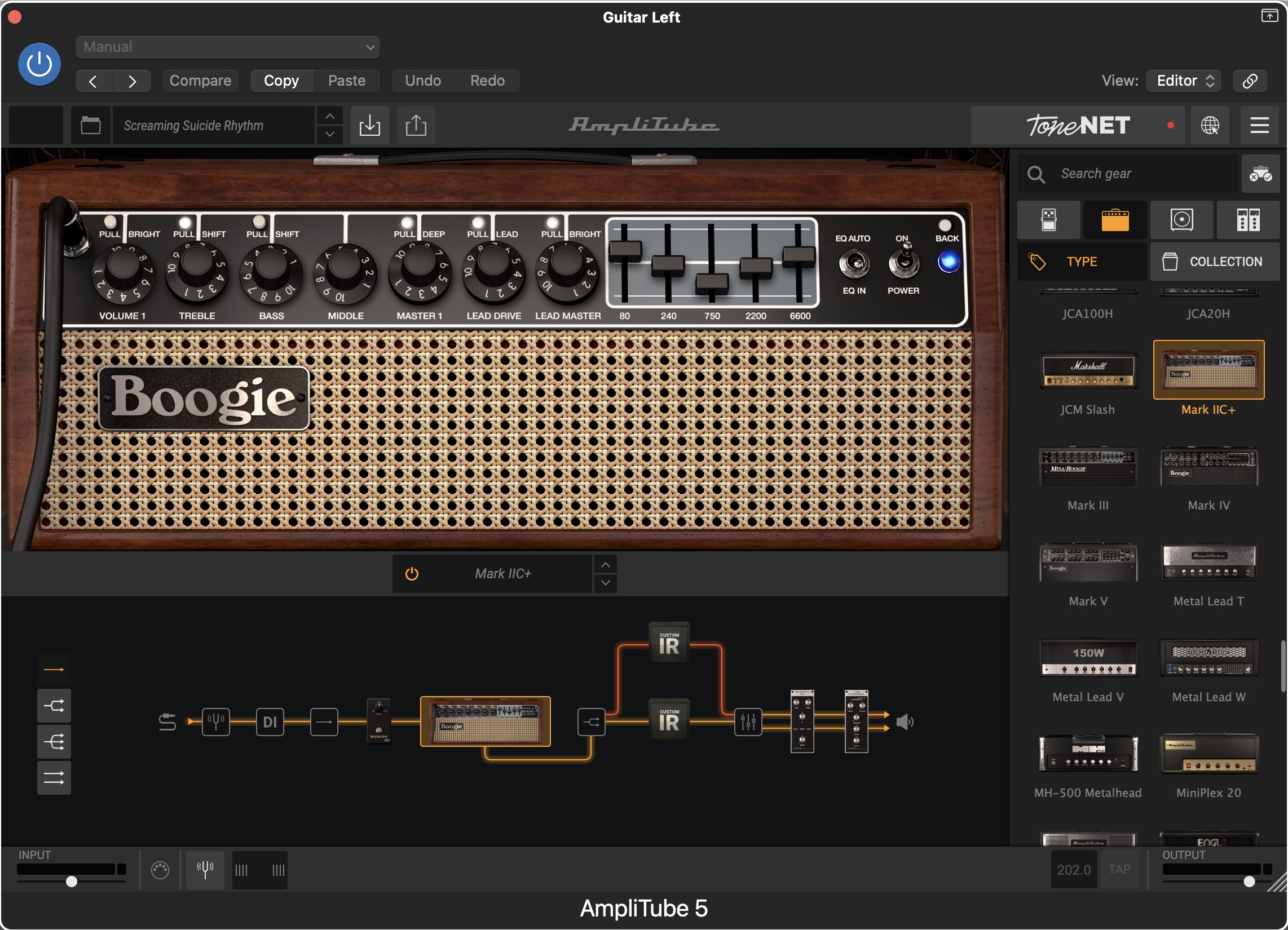Viewport: 1288px width, 930px height.
Task: Select the three-way split routing icon
Action: pyautogui.click(x=54, y=742)
